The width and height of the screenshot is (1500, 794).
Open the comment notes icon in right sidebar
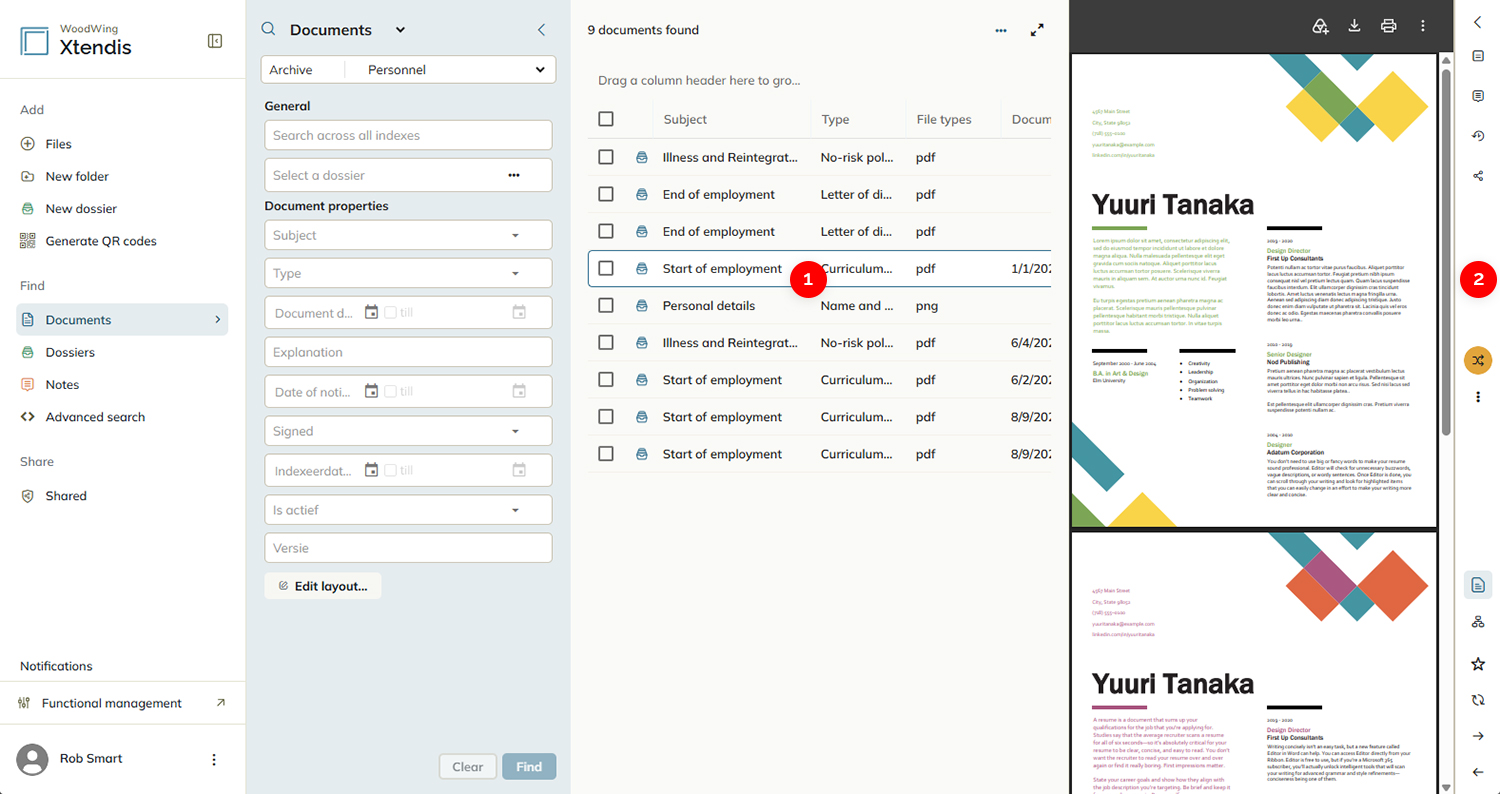point(1478,96)
